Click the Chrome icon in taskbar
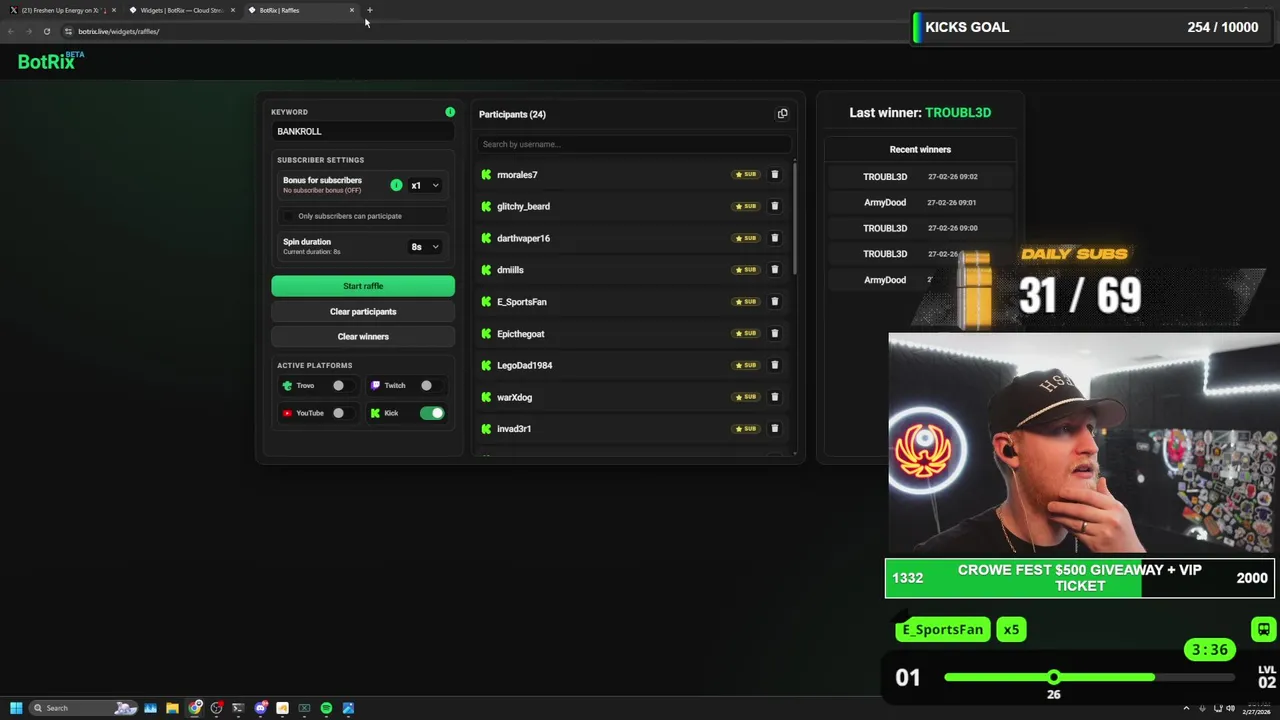The image size is (1280, 720). tap(195, 708)
